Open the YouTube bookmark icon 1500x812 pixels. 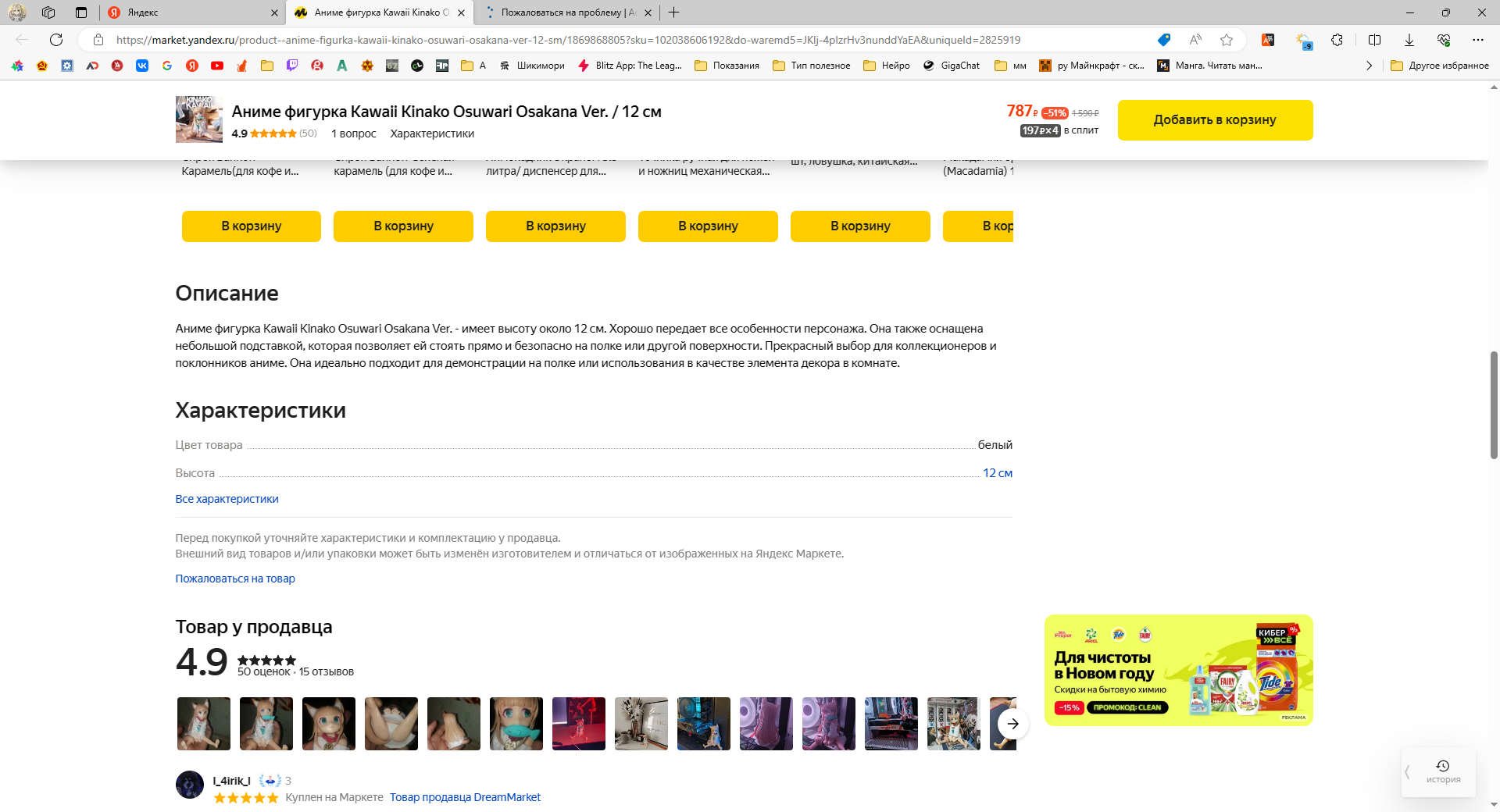click(217, 66)
